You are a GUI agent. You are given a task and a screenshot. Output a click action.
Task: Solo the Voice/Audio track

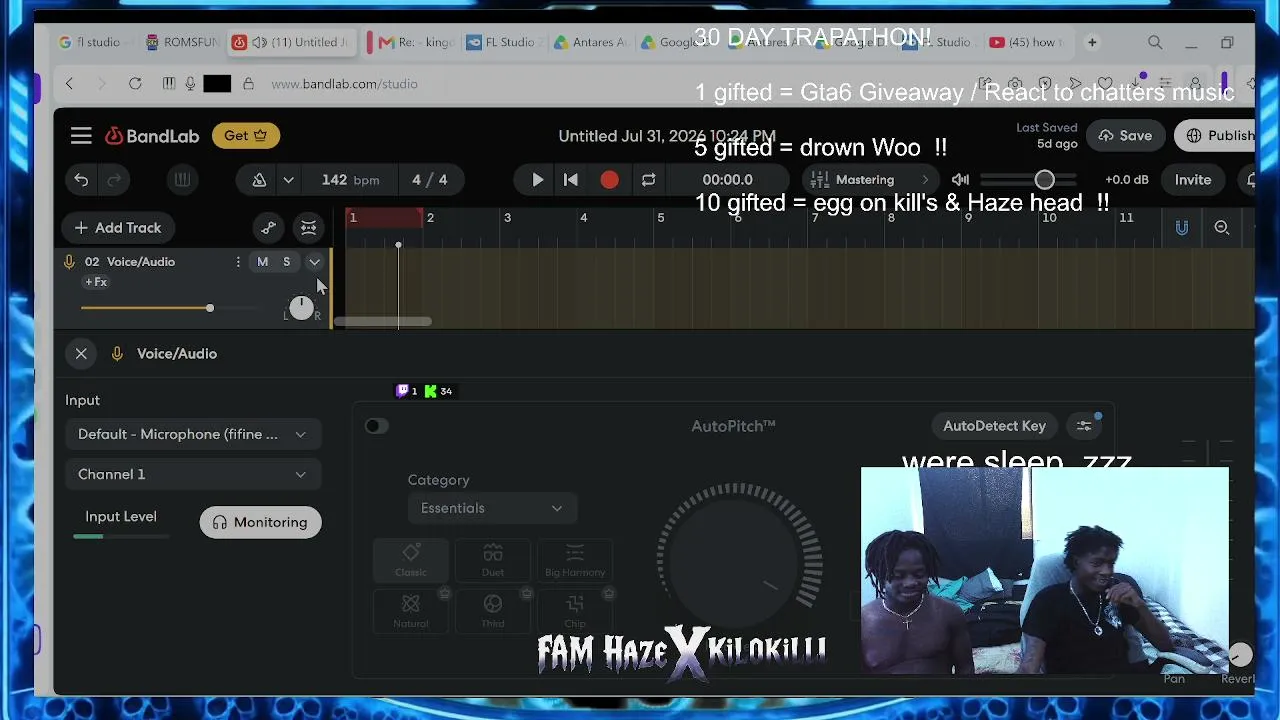click(x=286, y=262)
